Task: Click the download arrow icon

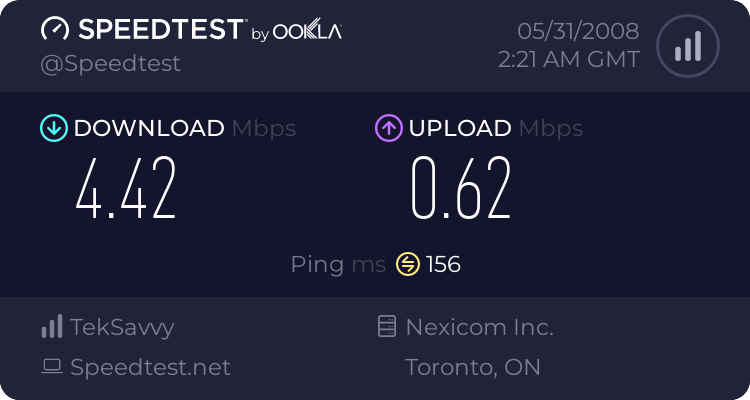Action: [52, 128]
